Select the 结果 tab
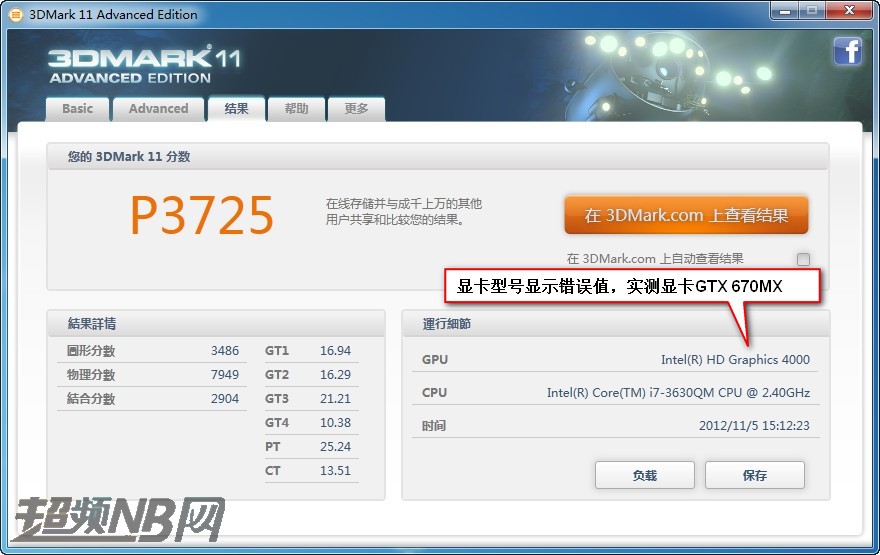 [x=236, y=108]
